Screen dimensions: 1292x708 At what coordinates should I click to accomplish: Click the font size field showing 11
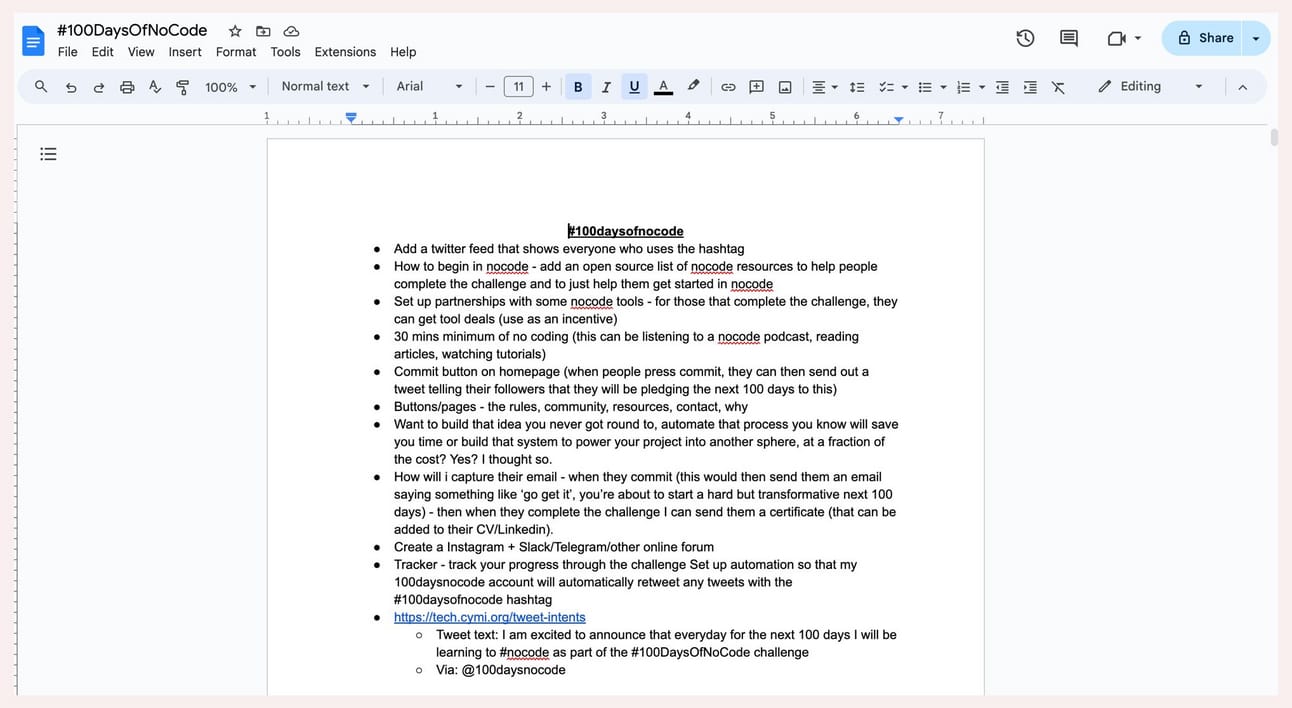point(518,87)
